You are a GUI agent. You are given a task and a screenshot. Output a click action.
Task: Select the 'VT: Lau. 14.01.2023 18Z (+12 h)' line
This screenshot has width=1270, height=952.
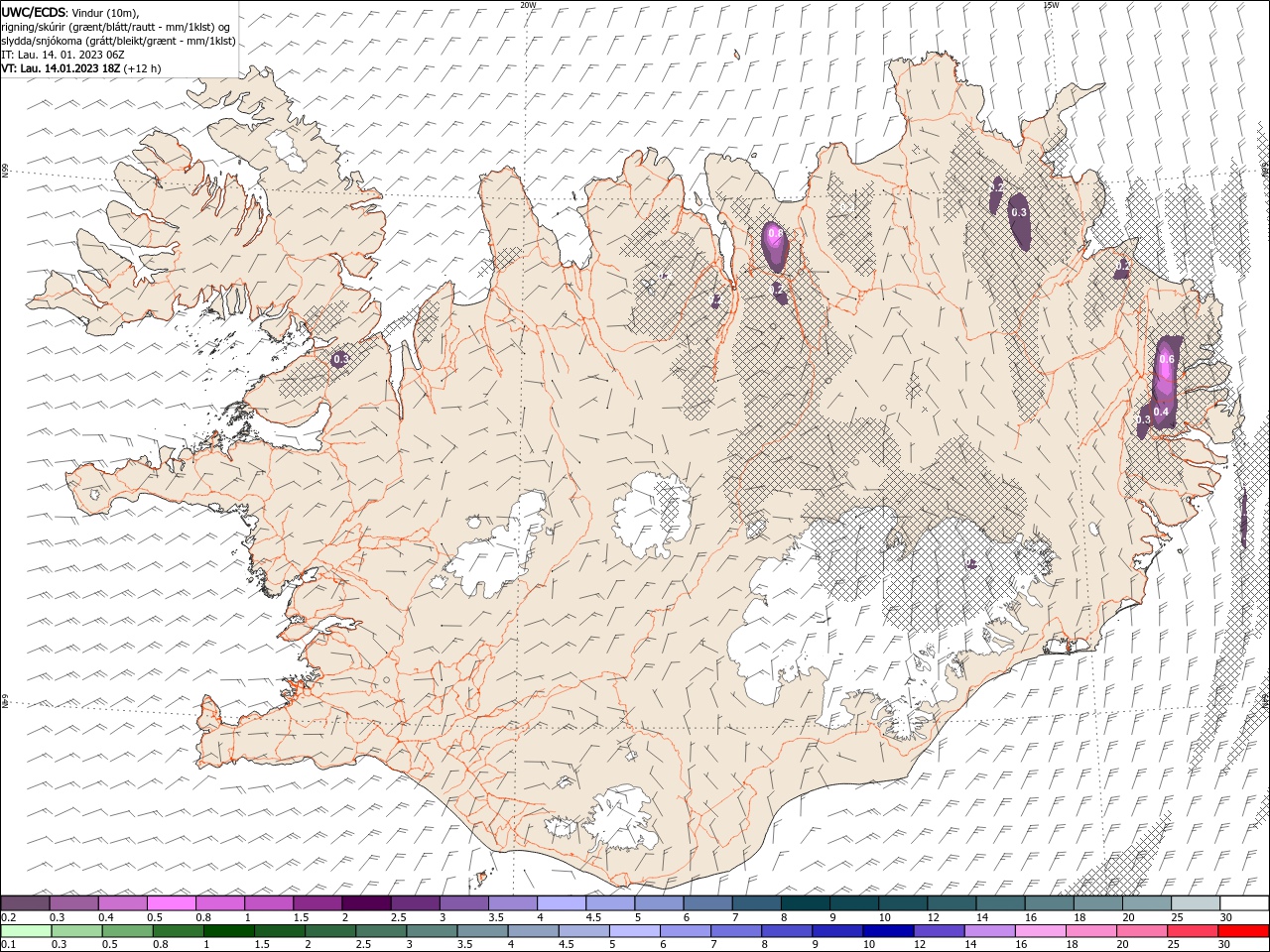click(x=81, y=68)
